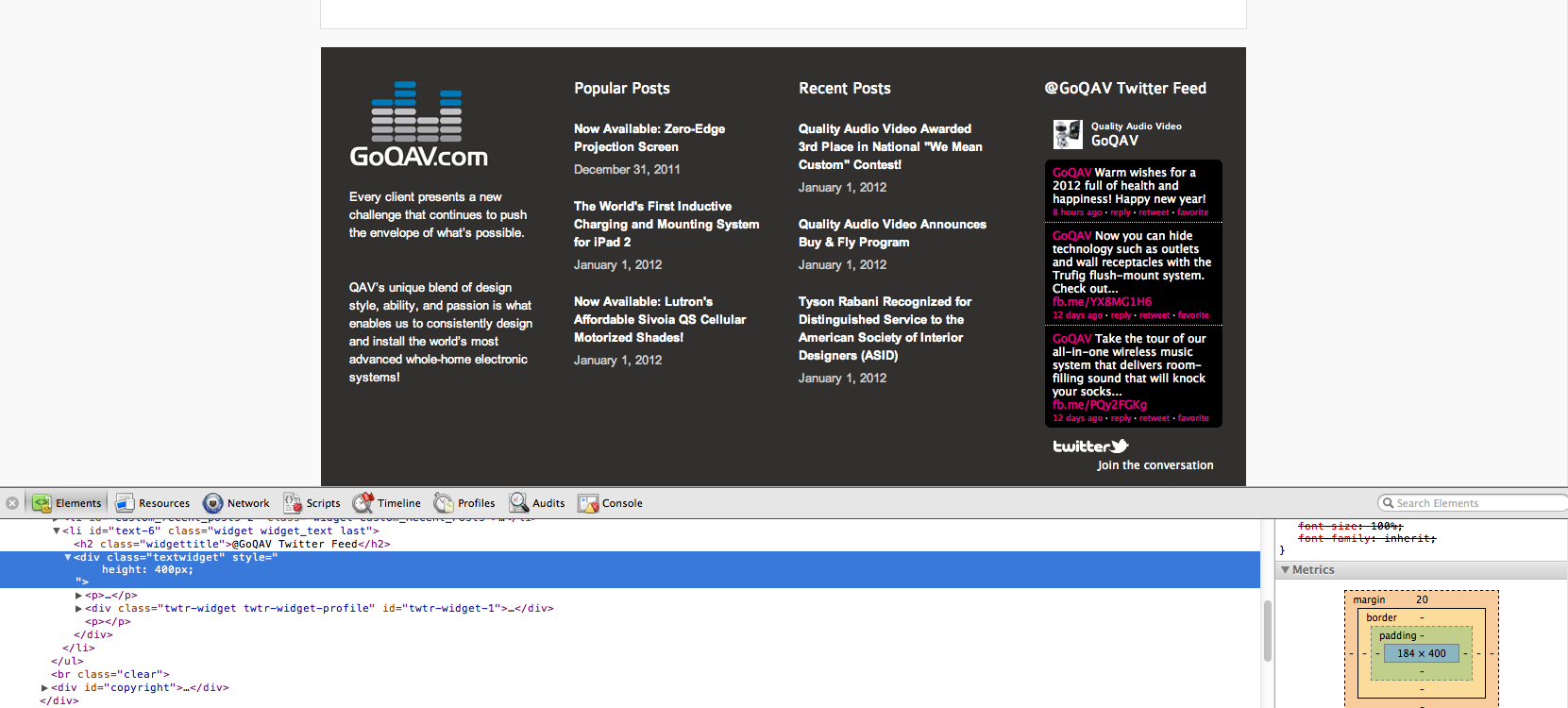Open the iPad 2 Inductive Charging post
This screenshot has width=1568, height=708.
pyautogui.click(x=666, y=224)
